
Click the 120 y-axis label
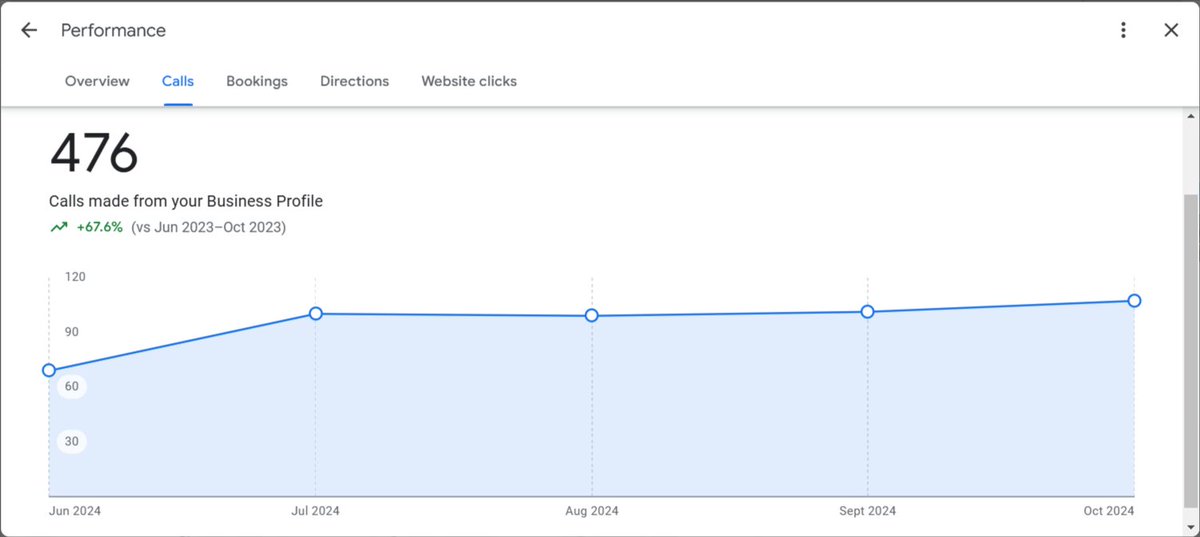(75, 277)
